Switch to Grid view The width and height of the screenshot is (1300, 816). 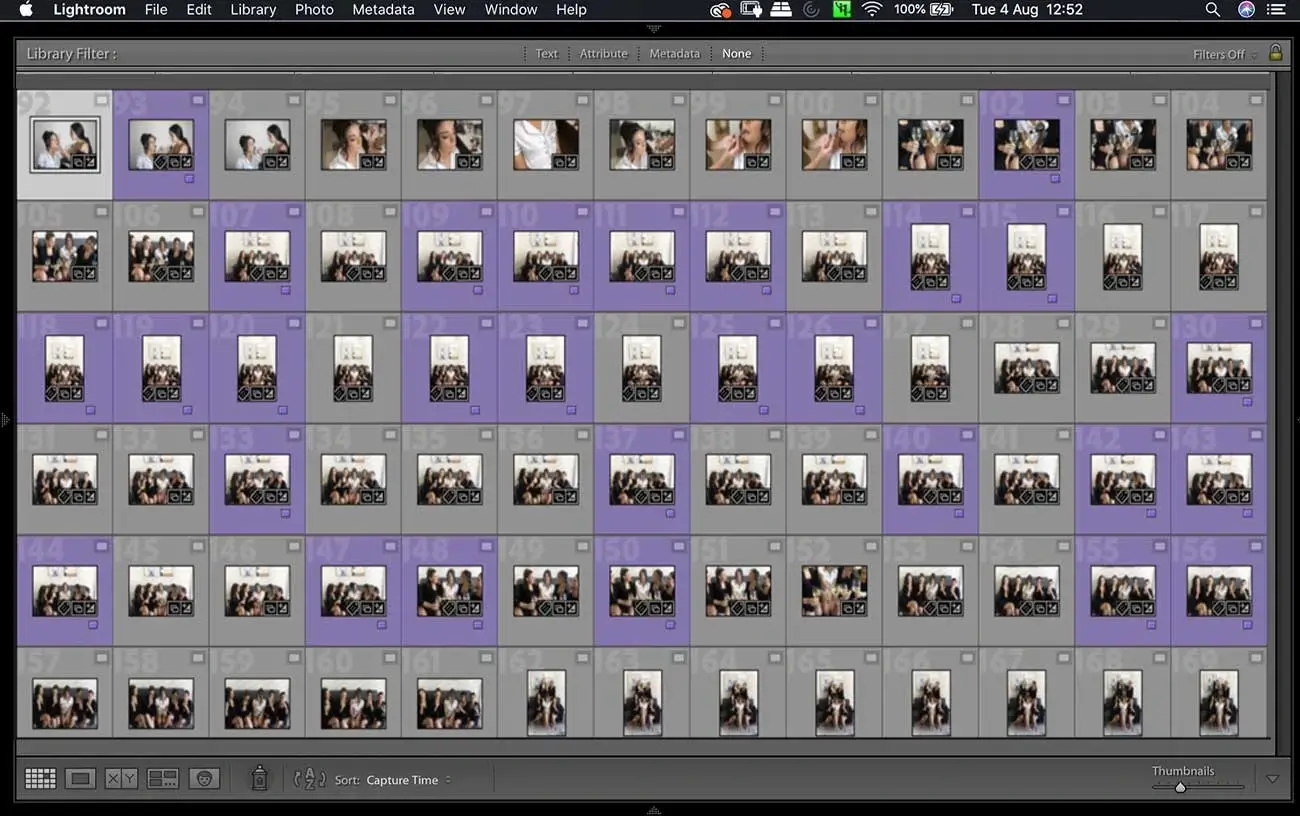coord(40,779)
